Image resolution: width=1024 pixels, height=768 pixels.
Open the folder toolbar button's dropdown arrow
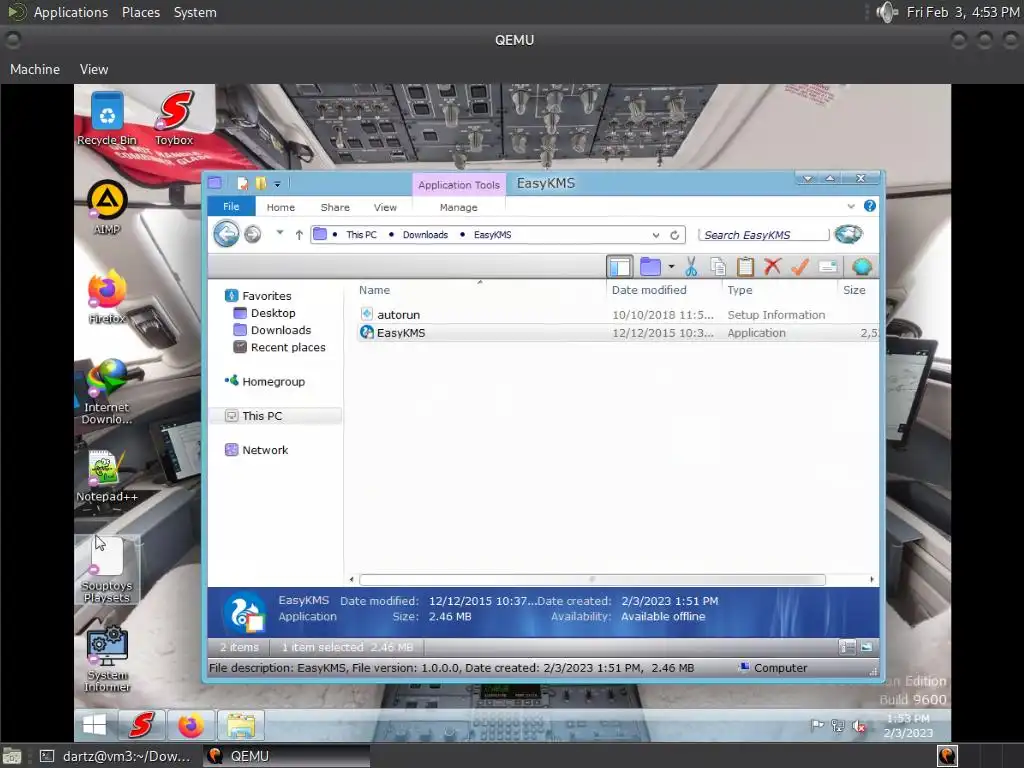point(671,266)
